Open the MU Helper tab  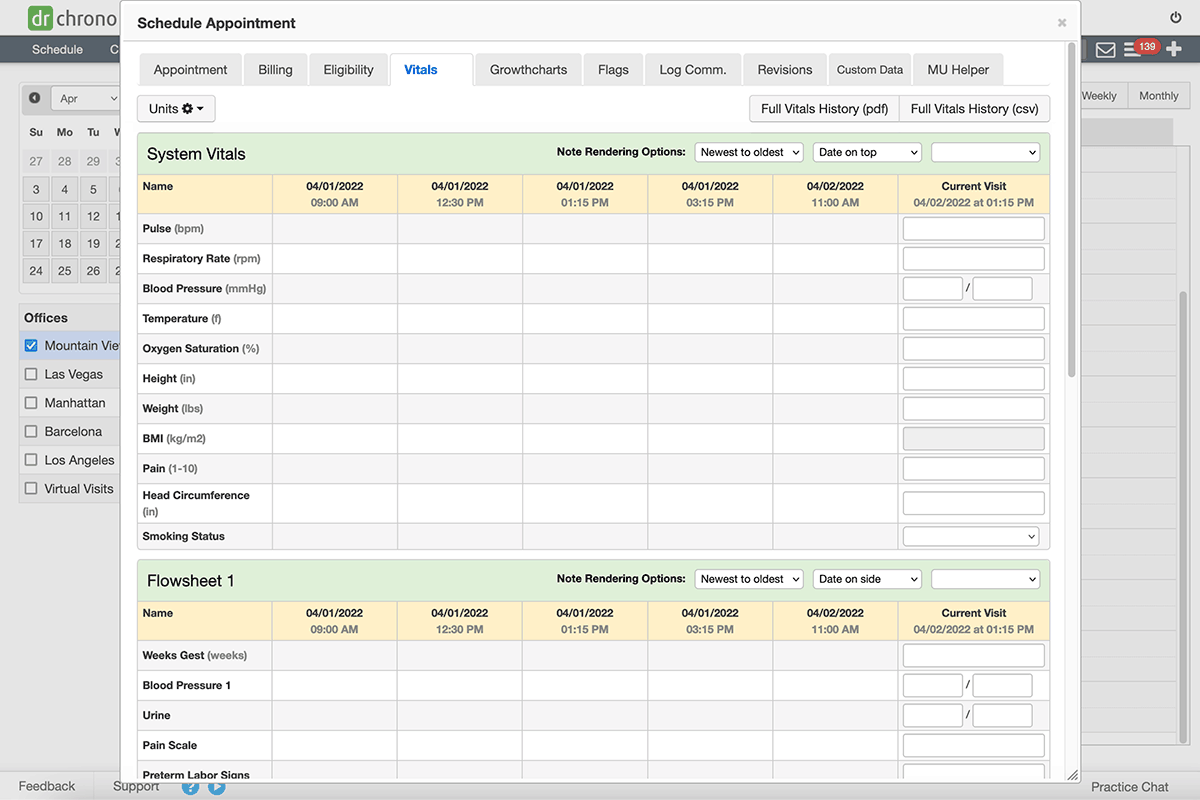pos(958,70)
